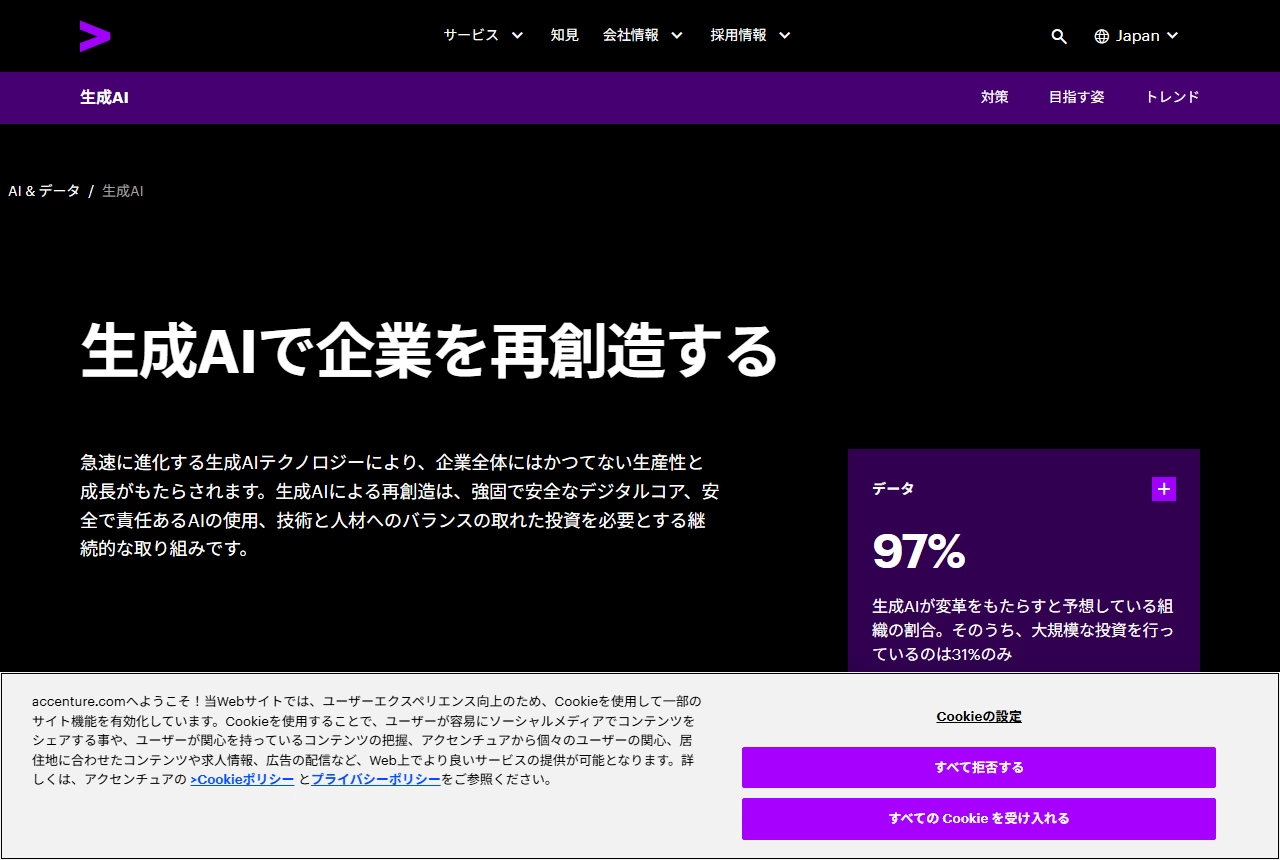This screenshot has width=1280, height=860.
Task: Expand the 会社情報 dropdown chevron
Action: [x=677, y=35]
